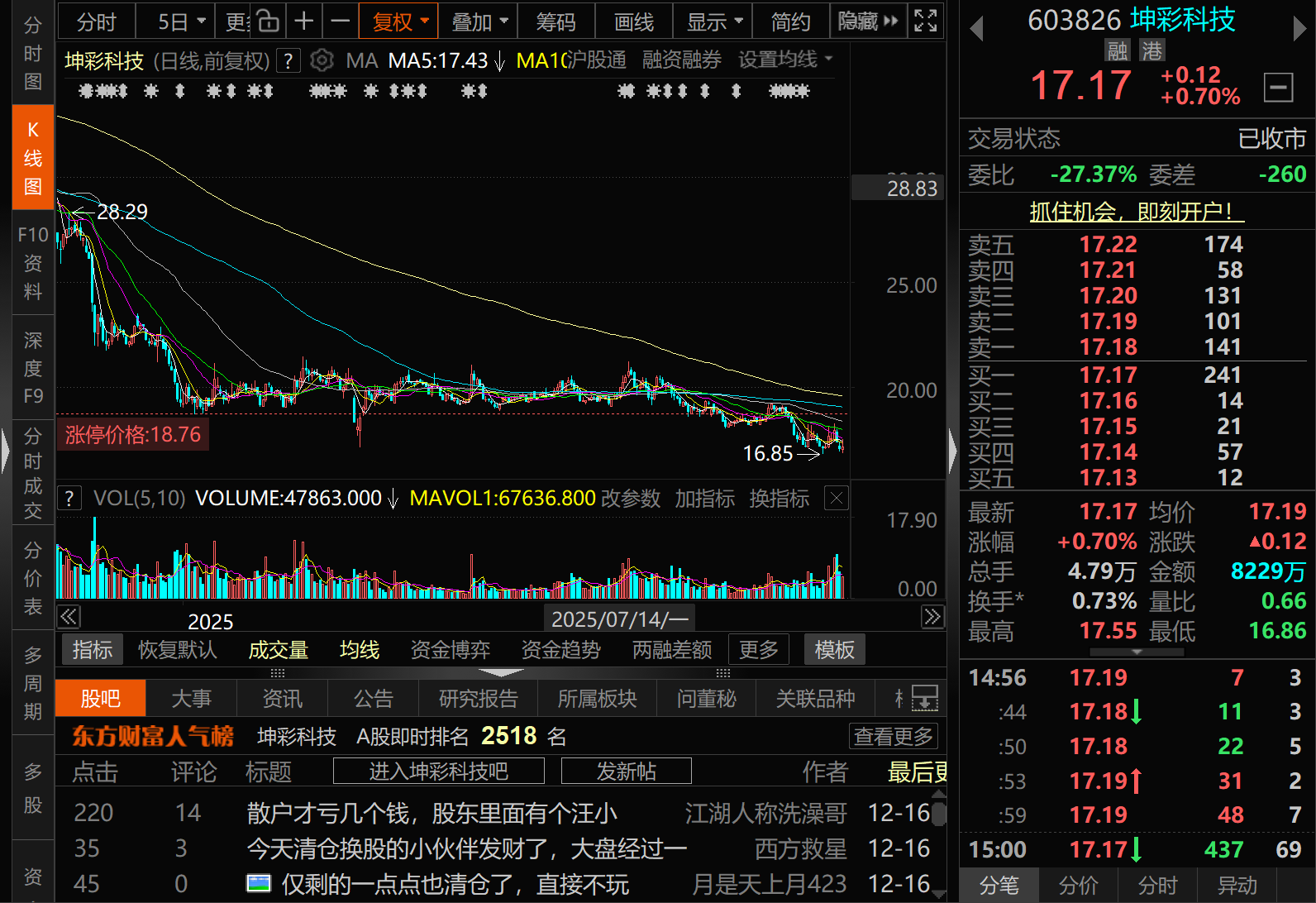Open help for the VOL indicator
1316x903 pixels.
(x=69, y=498)
